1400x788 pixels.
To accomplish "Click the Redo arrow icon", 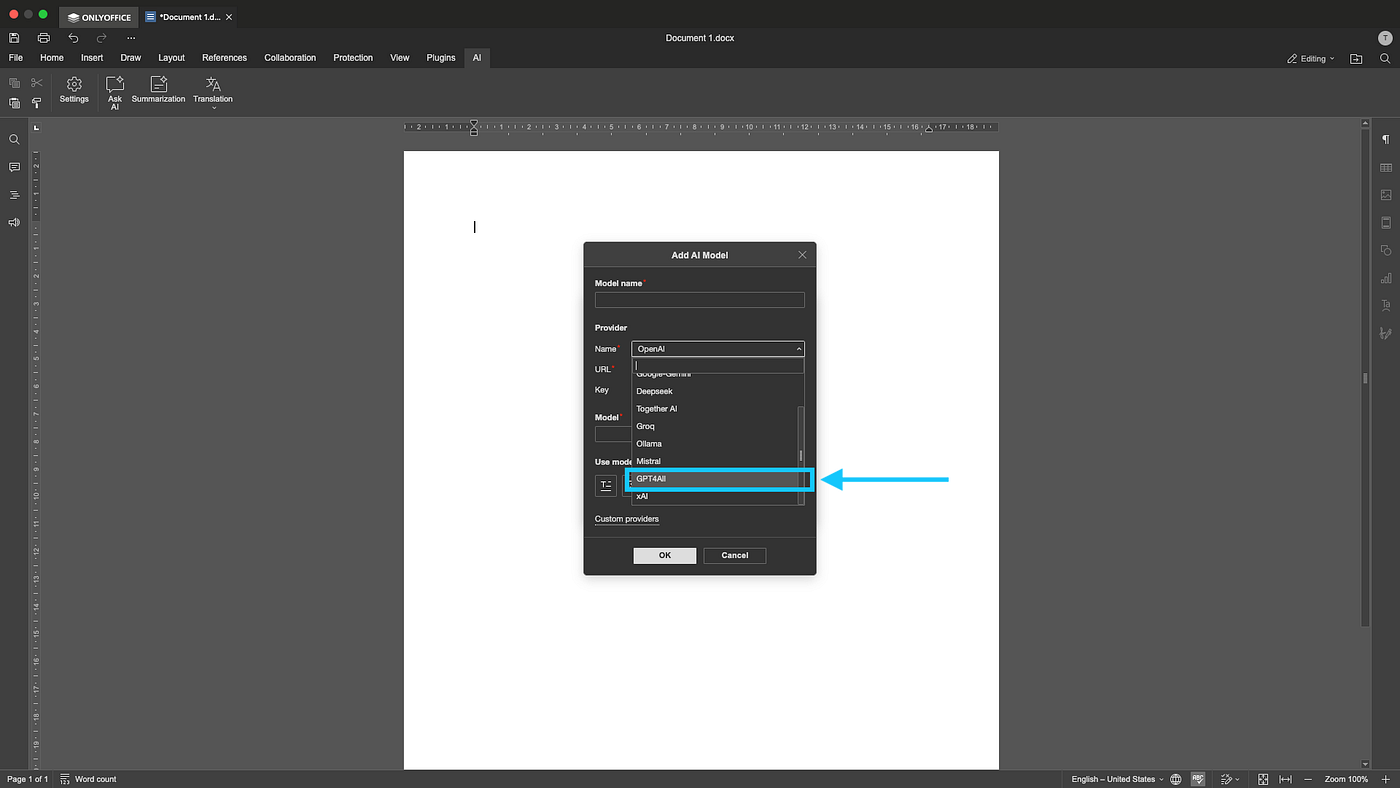I will click(x=101, y=38).
